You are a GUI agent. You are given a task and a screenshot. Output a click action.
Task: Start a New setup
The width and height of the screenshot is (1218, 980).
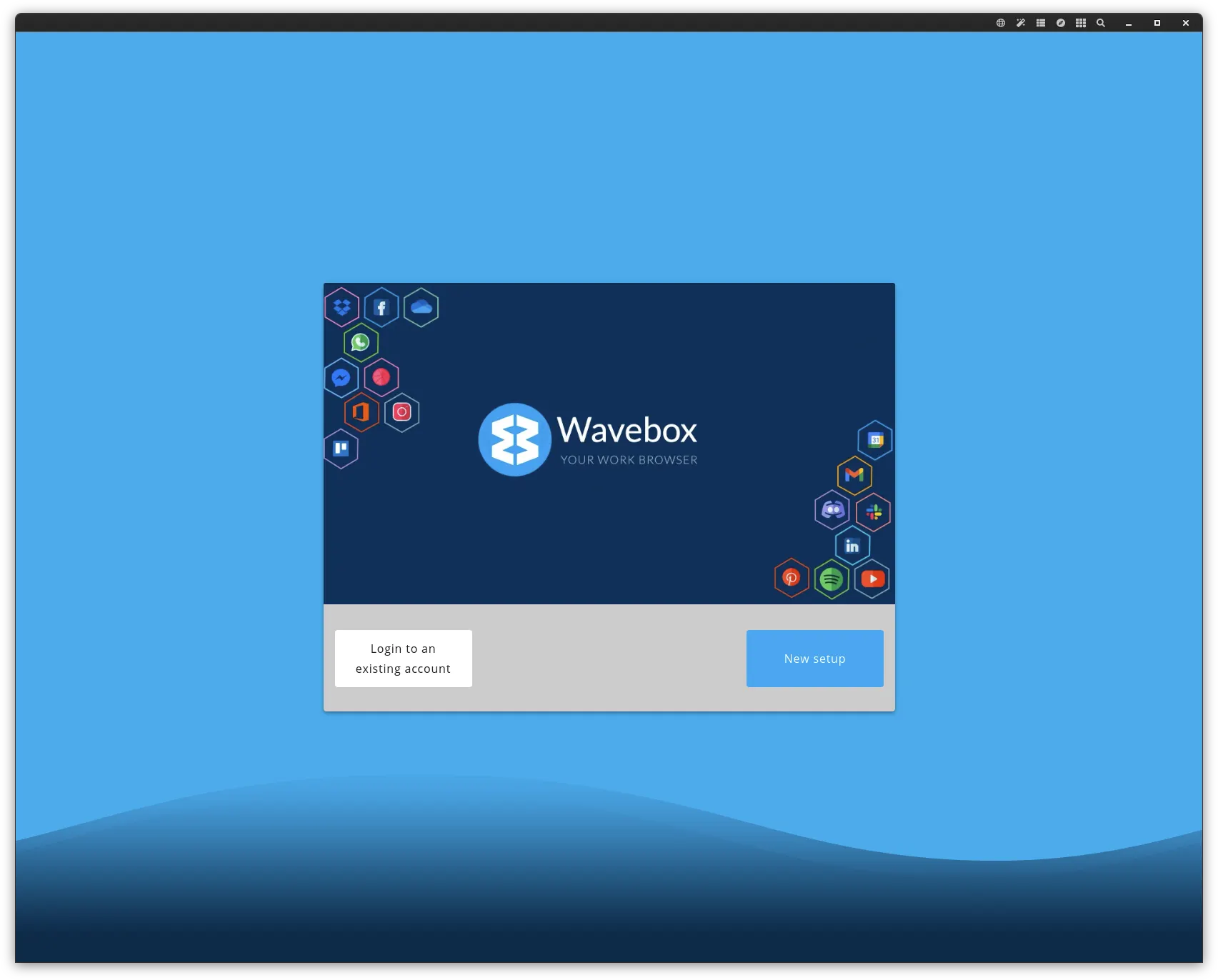coord(815,659)
